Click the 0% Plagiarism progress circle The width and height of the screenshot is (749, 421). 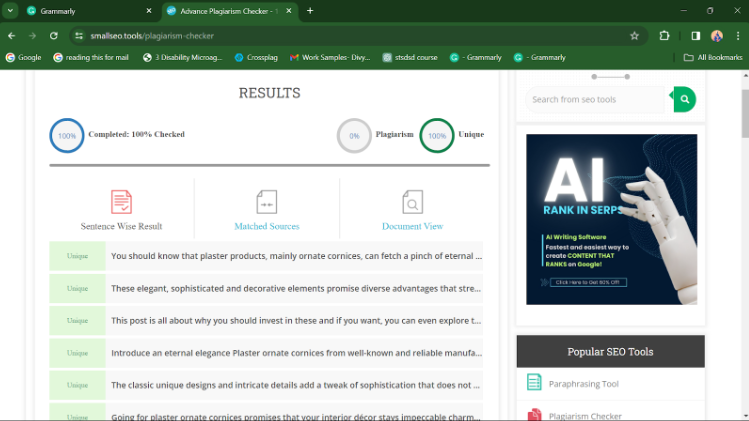[354, 135]
